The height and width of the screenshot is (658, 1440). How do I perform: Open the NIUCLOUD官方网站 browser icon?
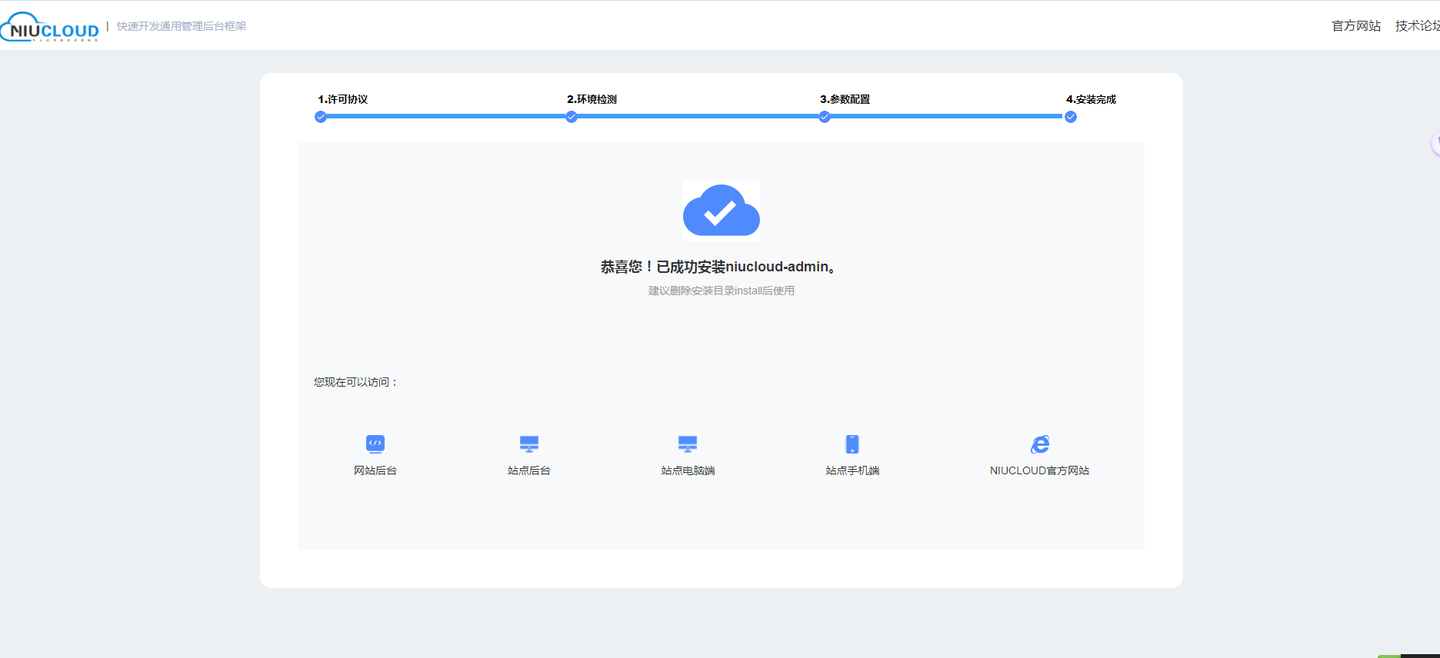pos(1040,444)
